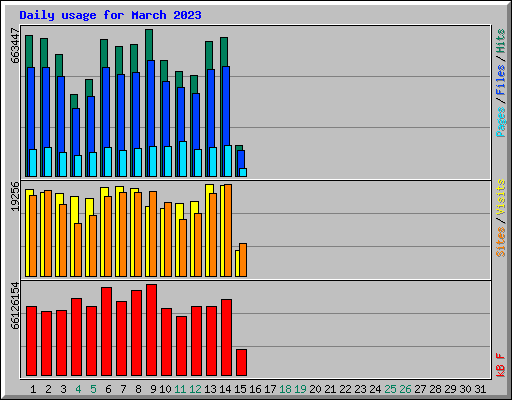512x400 pixels.
Task: Click the tallest red kilobytes bar for day 9
Action: 152,330
